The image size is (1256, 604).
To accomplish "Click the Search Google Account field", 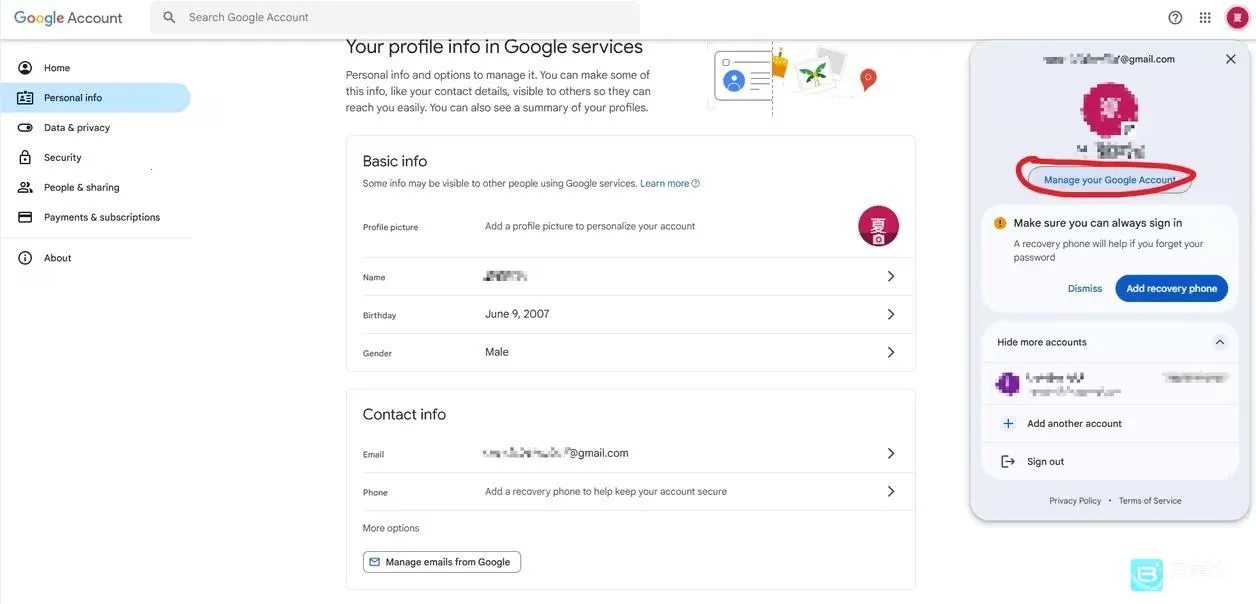I will (400, 18).
